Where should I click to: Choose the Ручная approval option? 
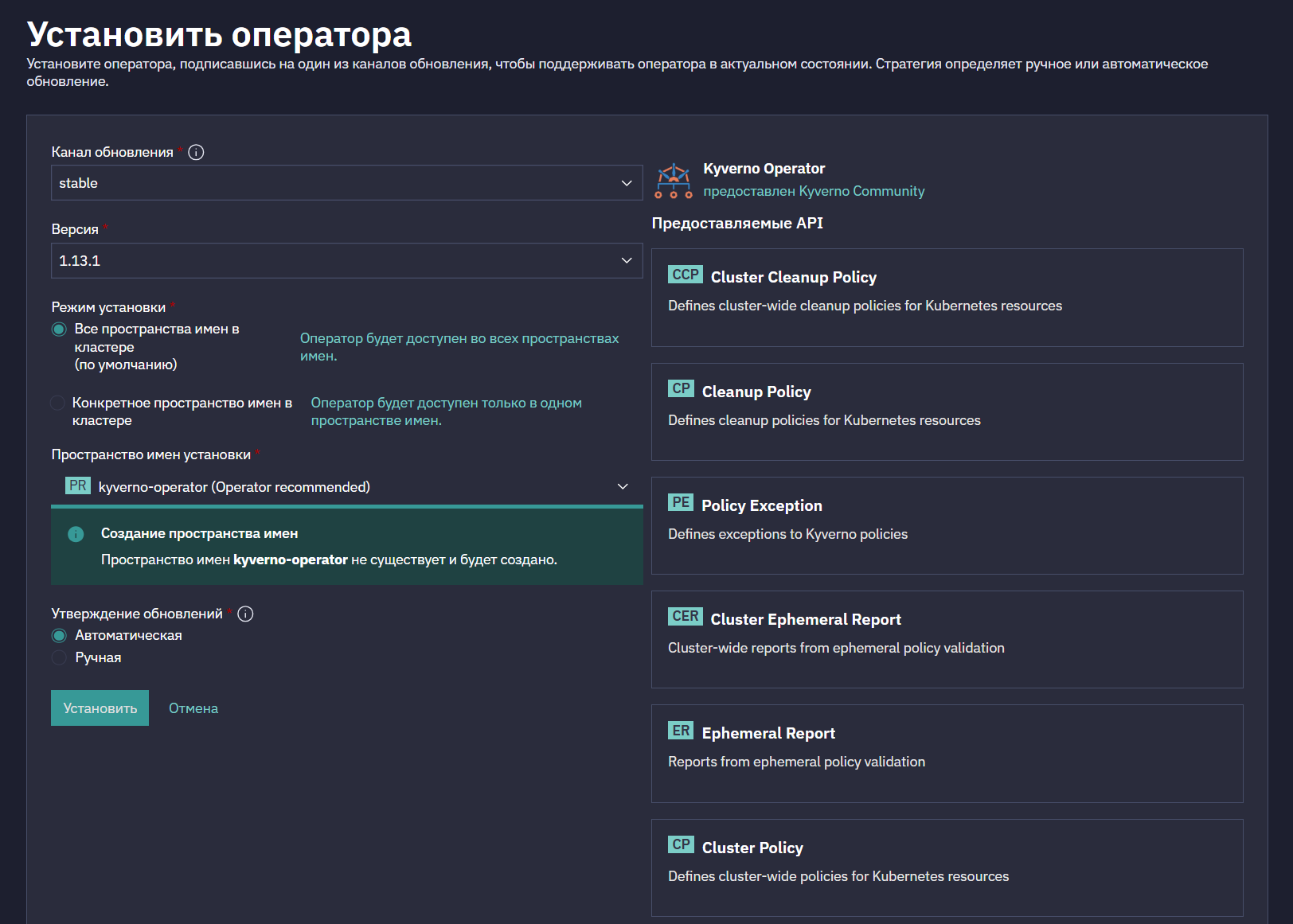[x=59, y=657]
